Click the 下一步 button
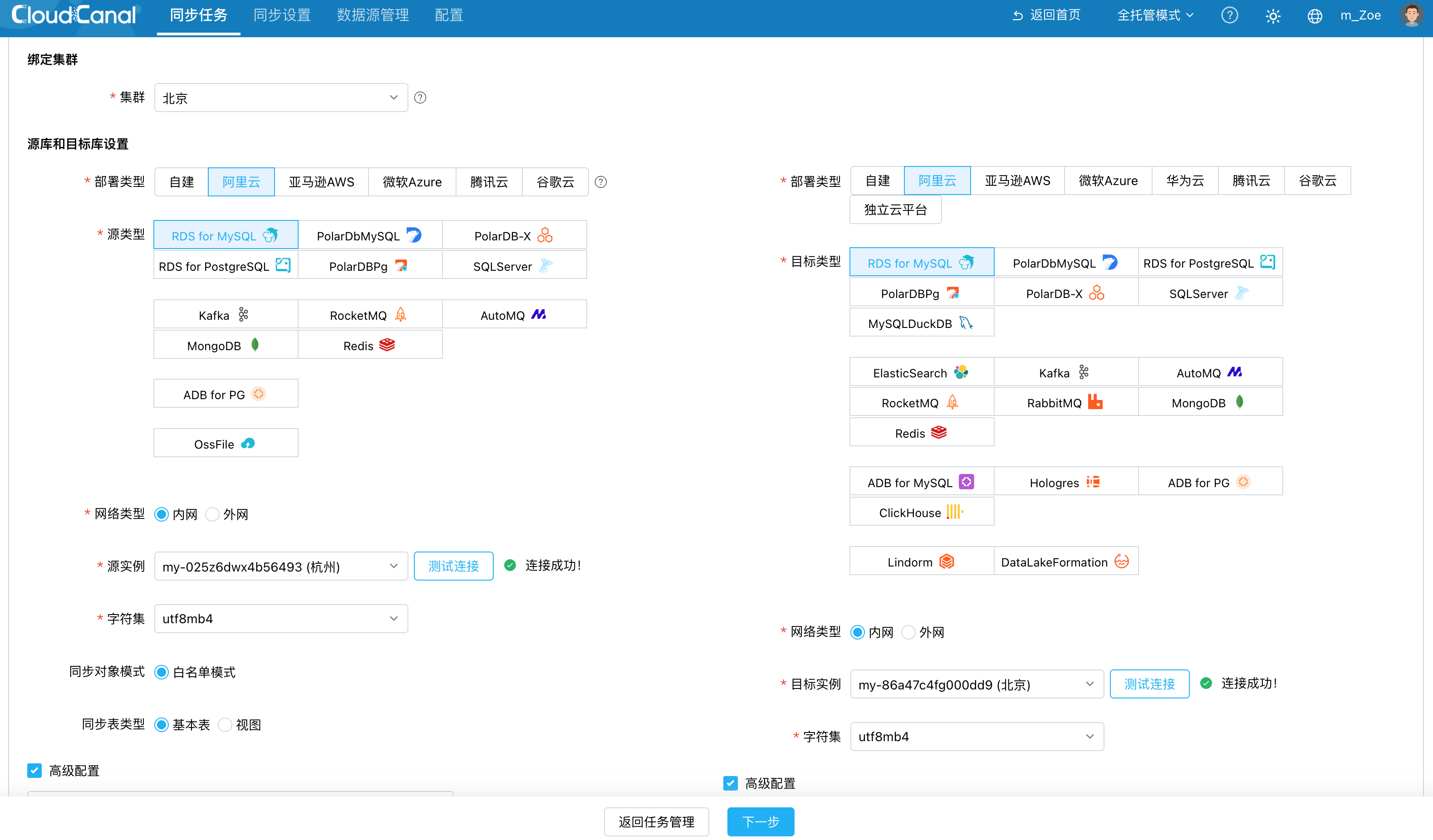 [760, 822]
